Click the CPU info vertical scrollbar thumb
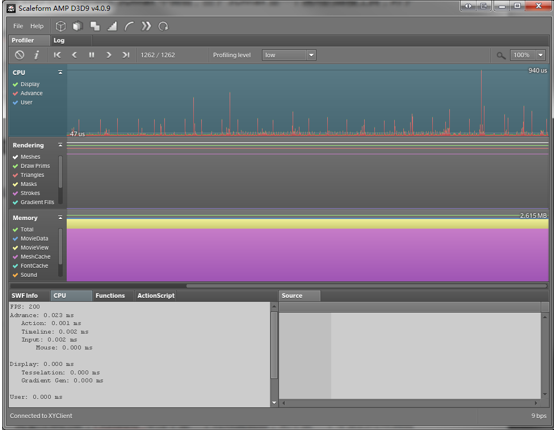The height and width of the screenshot is (430, 554). tap(274, 345)
